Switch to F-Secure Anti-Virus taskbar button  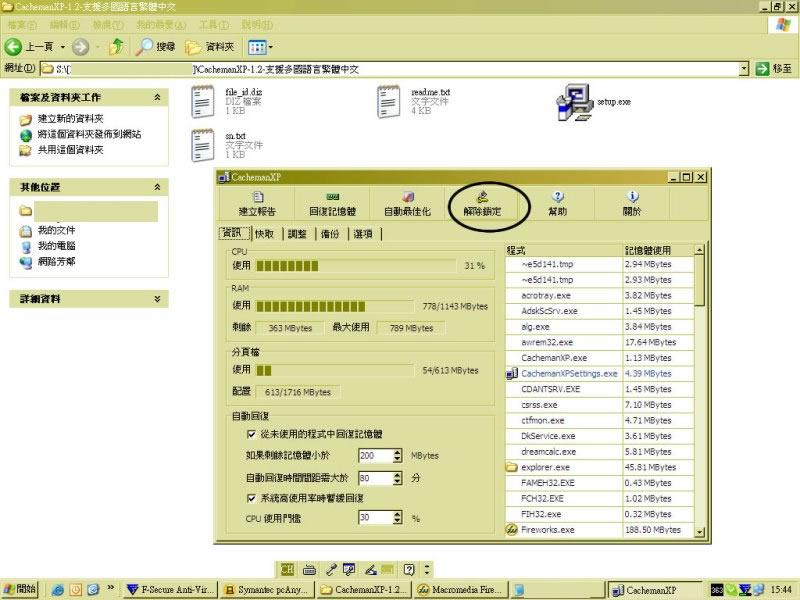pyautogui.click(x=171, y=590)
